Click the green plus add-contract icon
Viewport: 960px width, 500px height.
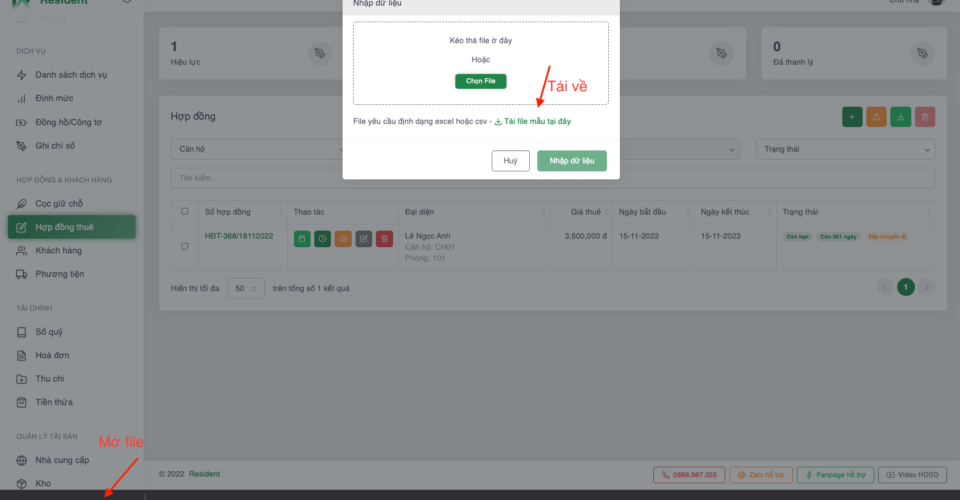point(852,117)
